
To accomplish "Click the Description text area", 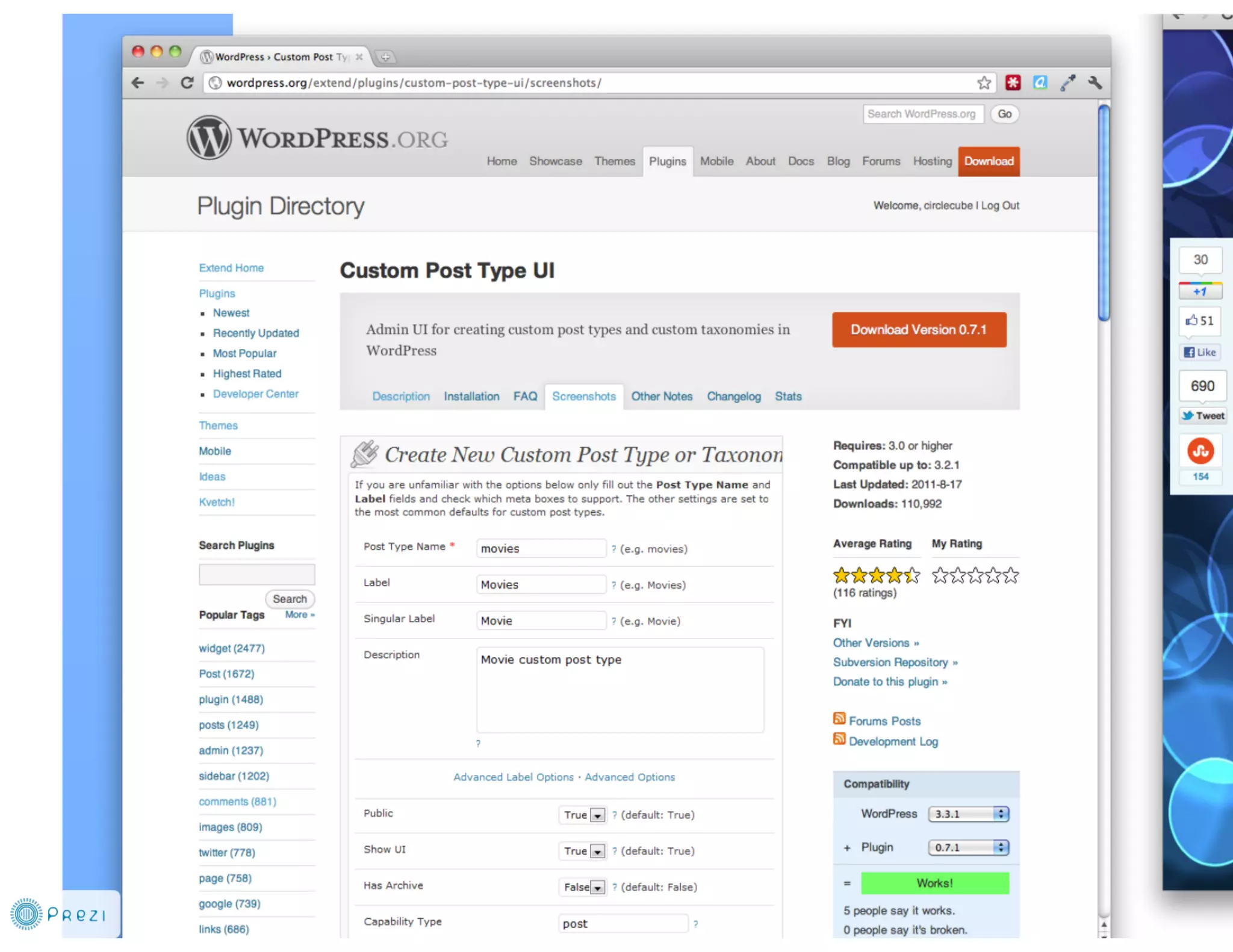I will (620, 690).
